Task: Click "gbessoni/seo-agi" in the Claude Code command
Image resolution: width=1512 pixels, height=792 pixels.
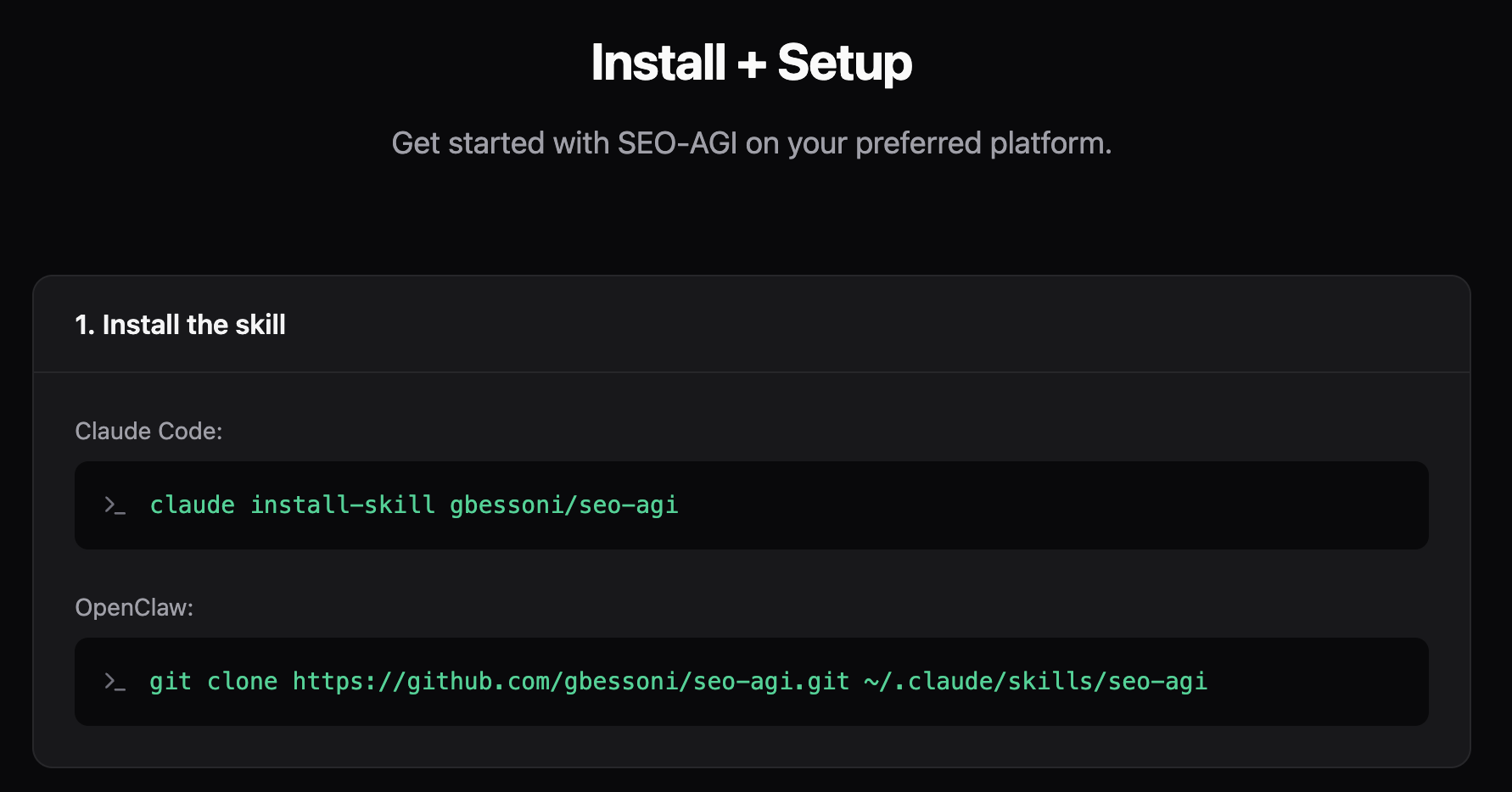Action: (x=563, y=505)
